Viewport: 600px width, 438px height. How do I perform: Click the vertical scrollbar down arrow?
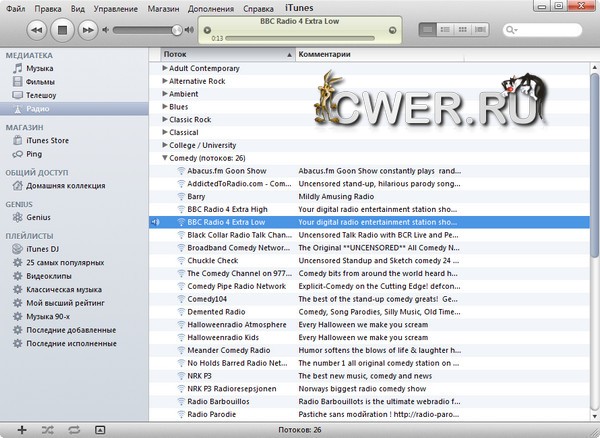595,416
